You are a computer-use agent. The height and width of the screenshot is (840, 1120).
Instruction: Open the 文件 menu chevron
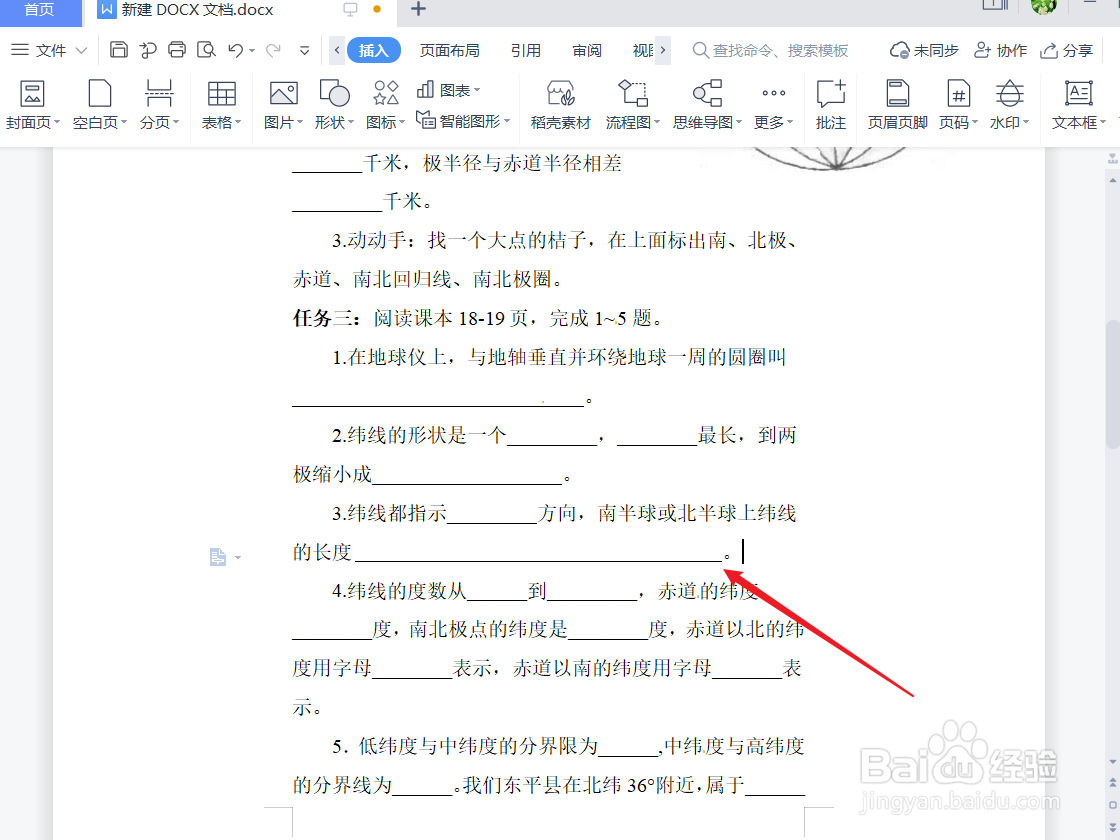[x=81, y=48]
